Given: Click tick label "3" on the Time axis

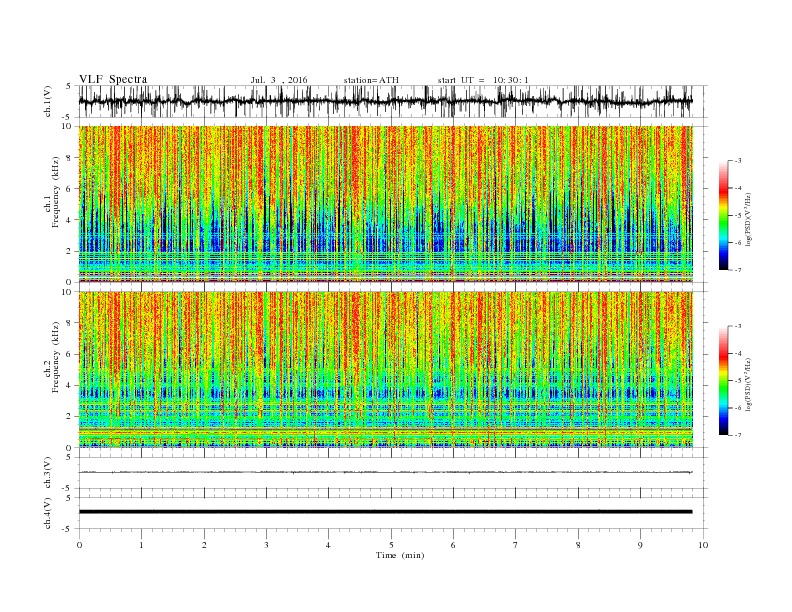Looking at the screenshot, I should point(266,545).
